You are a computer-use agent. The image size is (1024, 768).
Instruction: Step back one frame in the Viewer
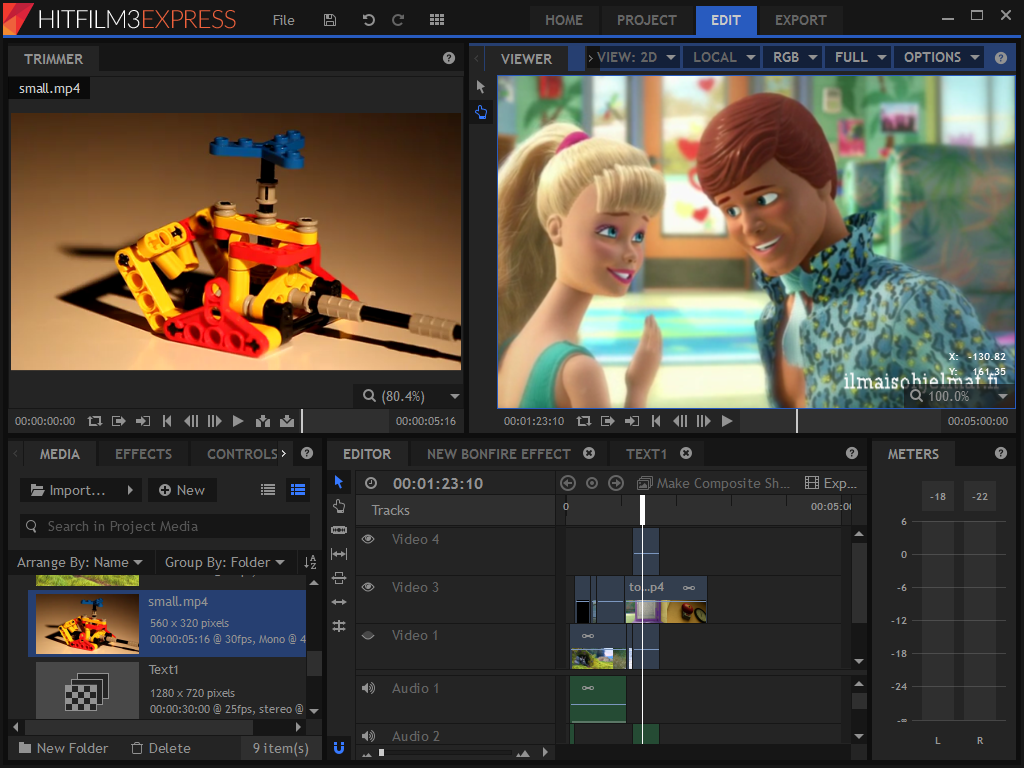pos(680,421)
